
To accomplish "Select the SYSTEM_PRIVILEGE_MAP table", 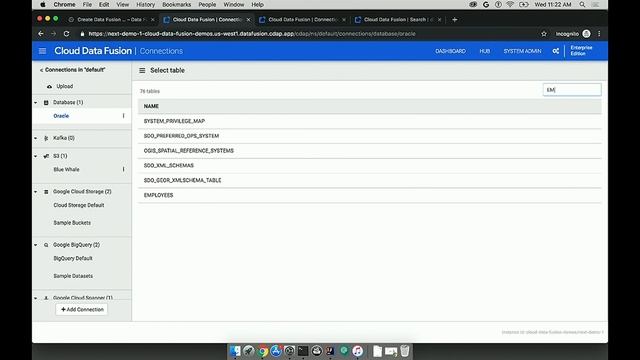I will click(369, 121).
